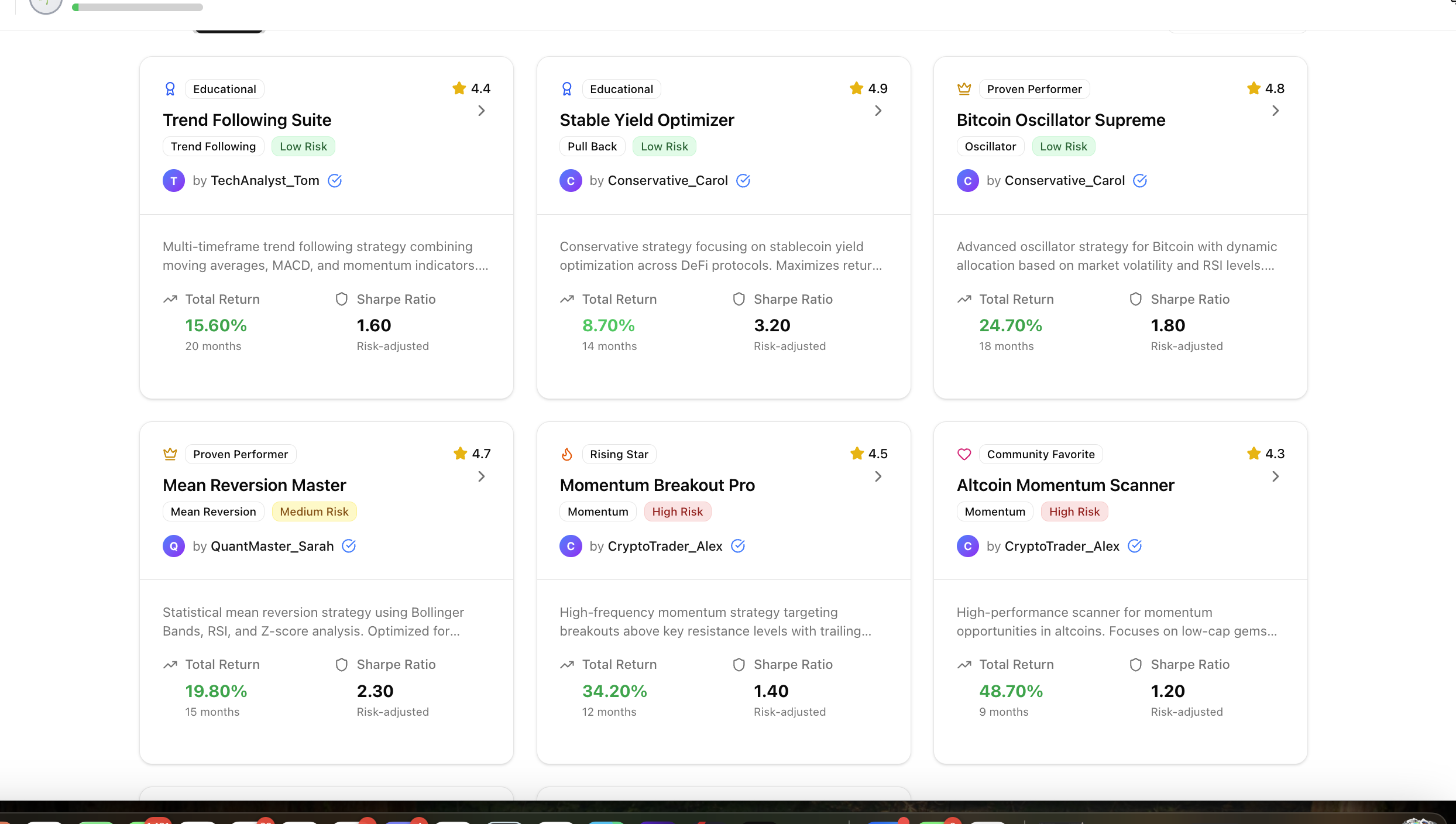Screen dimensions: 1456x824
Task: Expand Mean Reversion Master with its chevron
Action: 481,476
